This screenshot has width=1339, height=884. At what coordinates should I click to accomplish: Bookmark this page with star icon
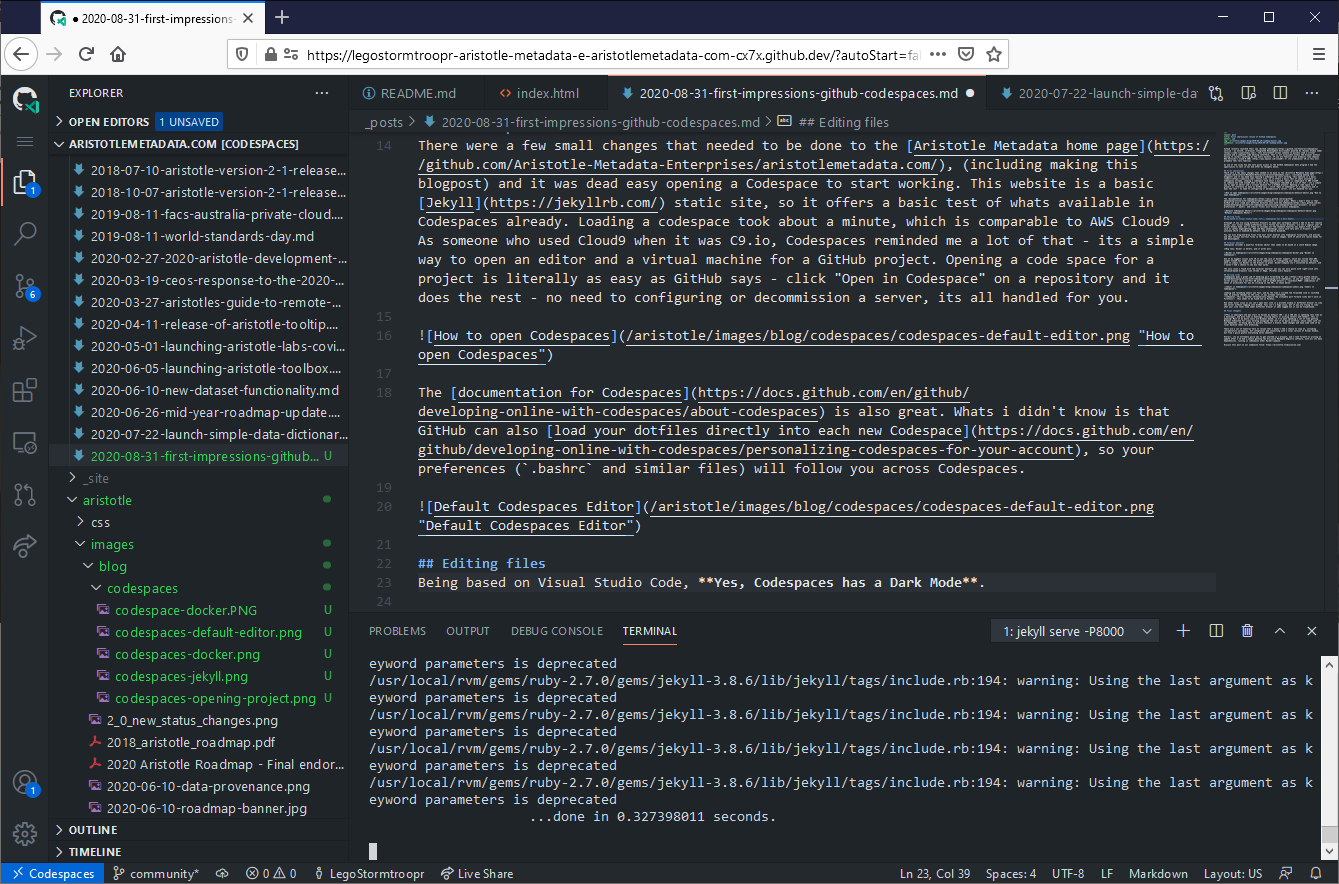pos(994,54)
